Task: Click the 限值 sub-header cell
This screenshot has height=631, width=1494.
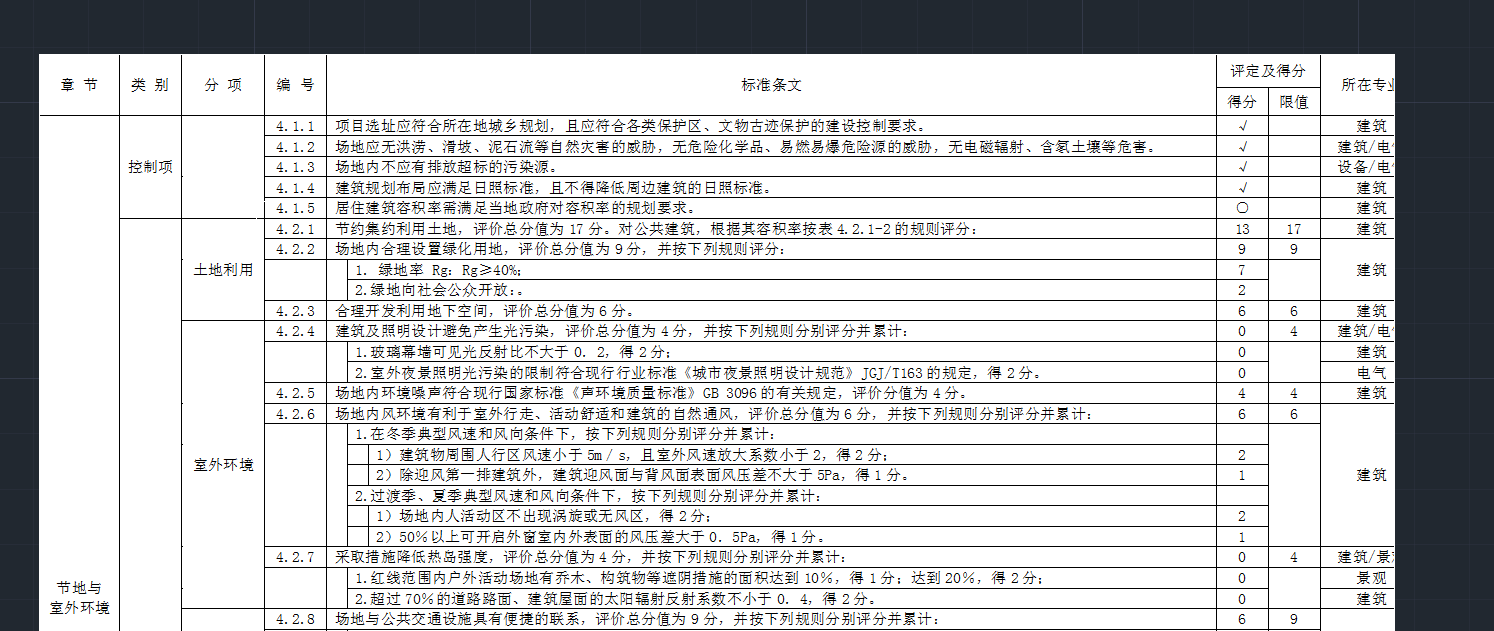Action: 1294,102
